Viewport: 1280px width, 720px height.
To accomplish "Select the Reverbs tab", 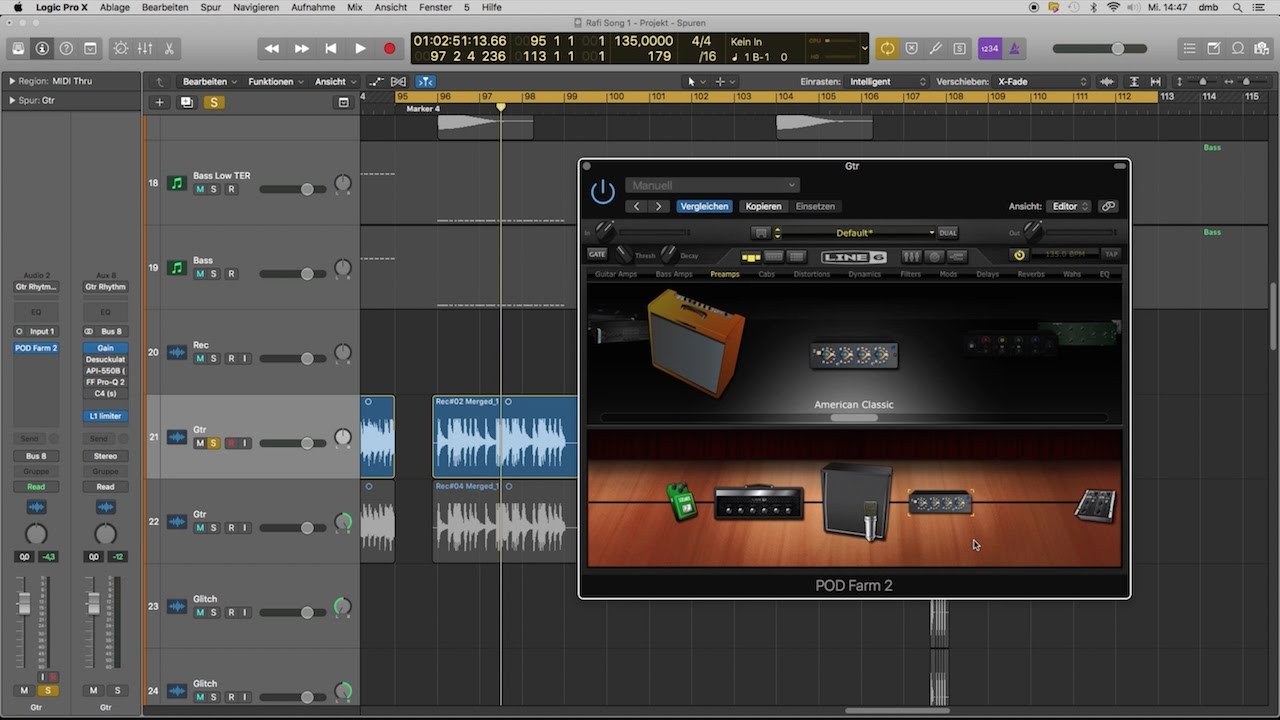I will coord(1031,274).
